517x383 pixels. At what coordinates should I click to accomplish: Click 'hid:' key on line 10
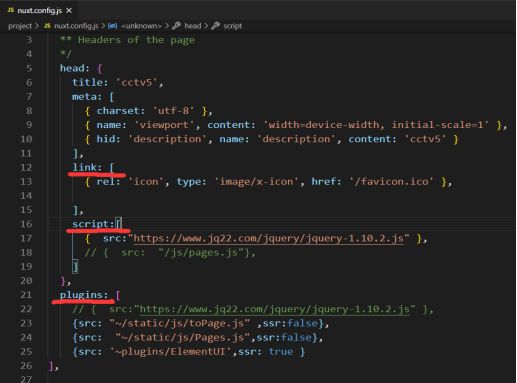(108, 139)
